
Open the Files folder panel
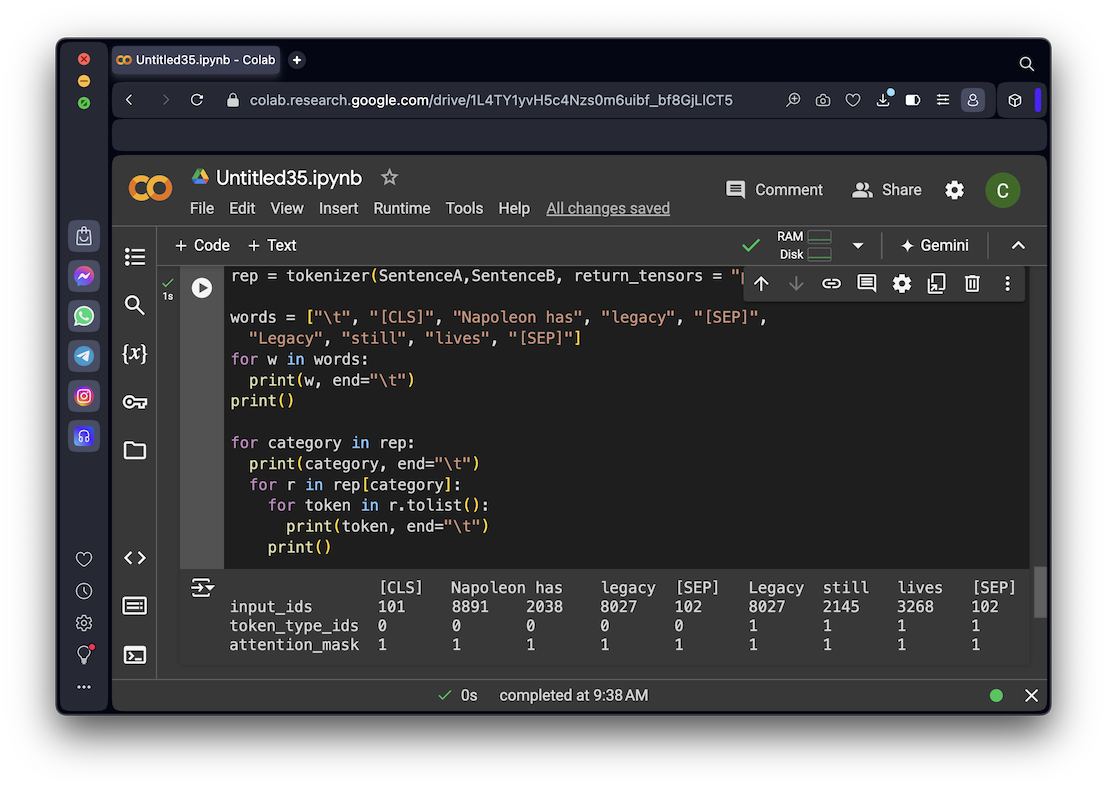pos(135,451)
